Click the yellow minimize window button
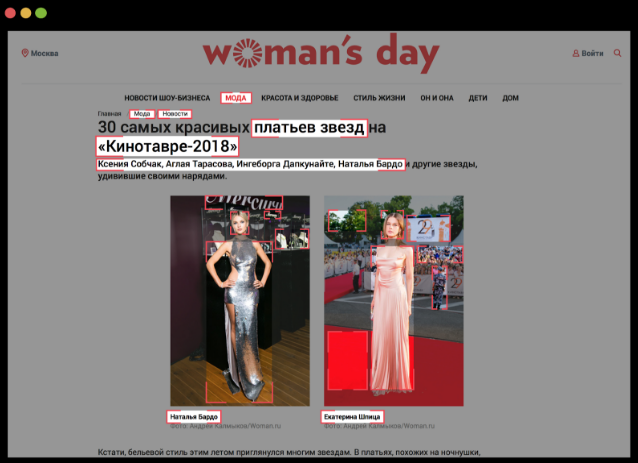This screenshot has height=463, width=638. pos(27,14)
